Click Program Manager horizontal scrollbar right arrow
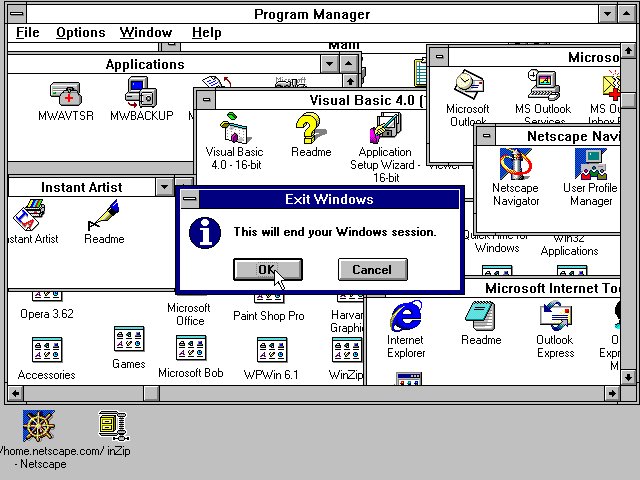Image resolution: width=640 pixels, height=480 pixels. [612, 393]
